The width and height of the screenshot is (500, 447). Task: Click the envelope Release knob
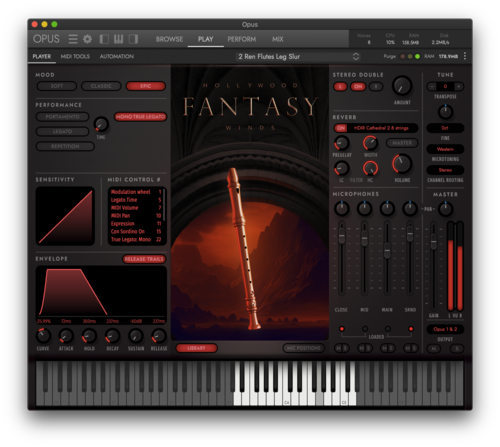click(x=159, y=336)
